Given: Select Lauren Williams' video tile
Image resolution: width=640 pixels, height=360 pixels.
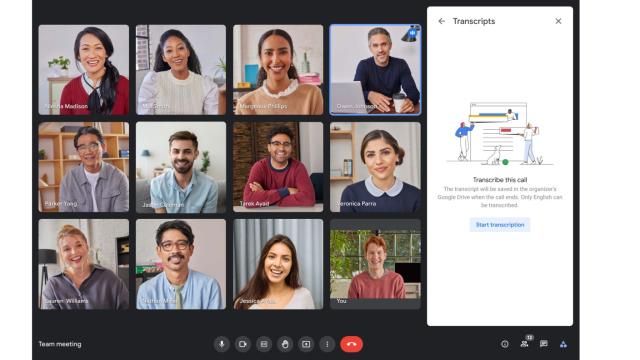Looking at the screenshot, I should pyautogui.click(x=84, y=264).
